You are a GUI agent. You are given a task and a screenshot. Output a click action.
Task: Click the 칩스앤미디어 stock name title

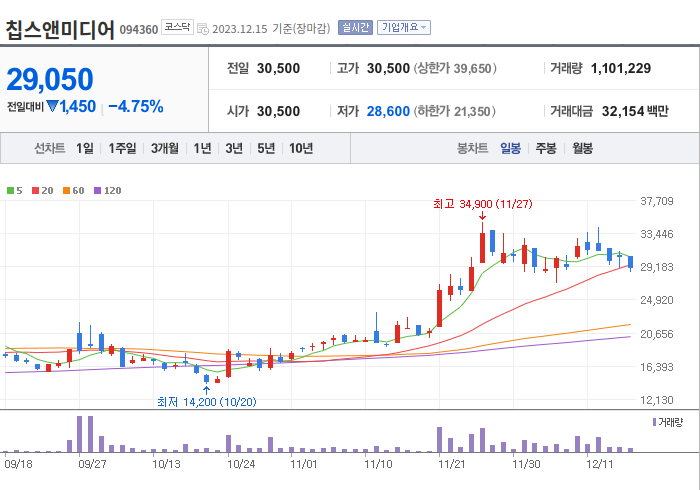[60, 29]
